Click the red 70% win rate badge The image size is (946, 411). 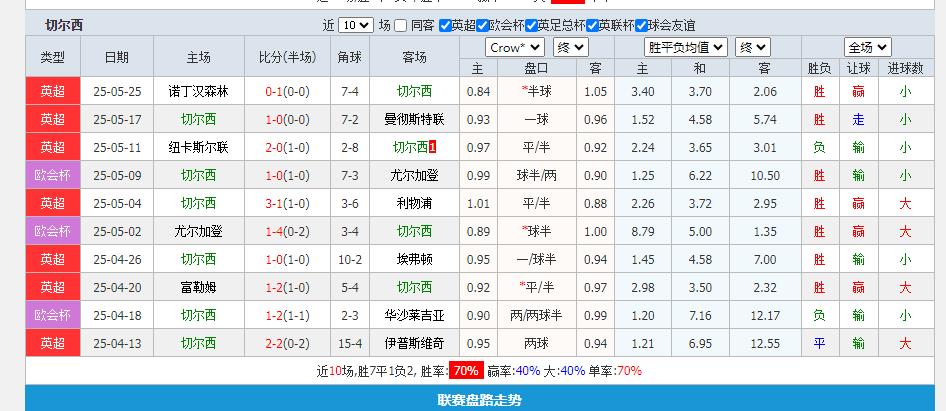click(x=464, y=371)
